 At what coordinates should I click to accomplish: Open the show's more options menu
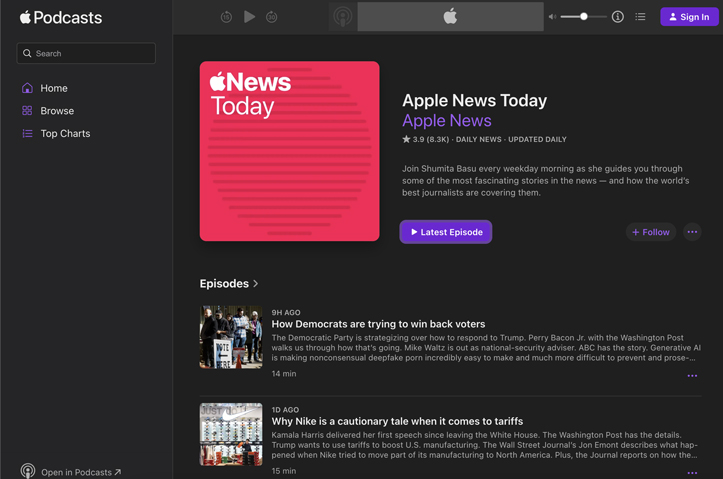[692, 232]
